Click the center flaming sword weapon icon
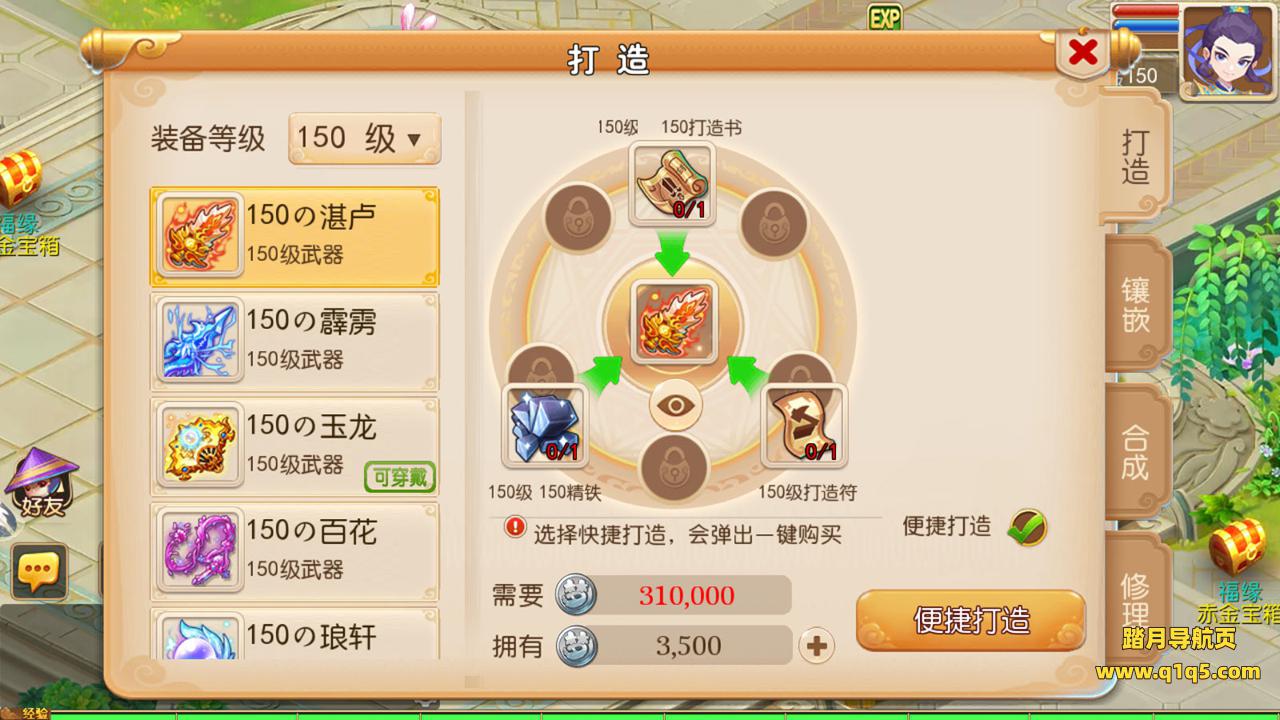 pos(673,321)
